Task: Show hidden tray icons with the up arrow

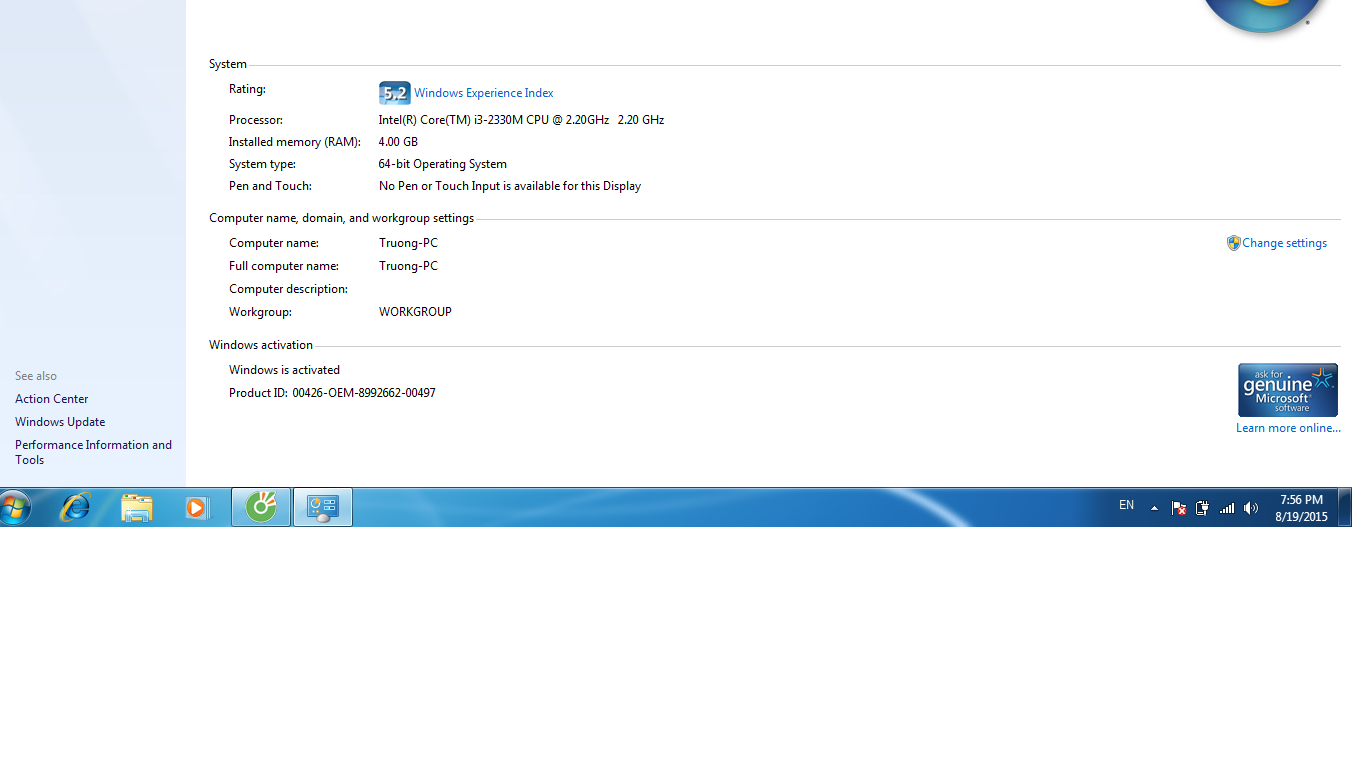Action: click(x=1154, y=508)
